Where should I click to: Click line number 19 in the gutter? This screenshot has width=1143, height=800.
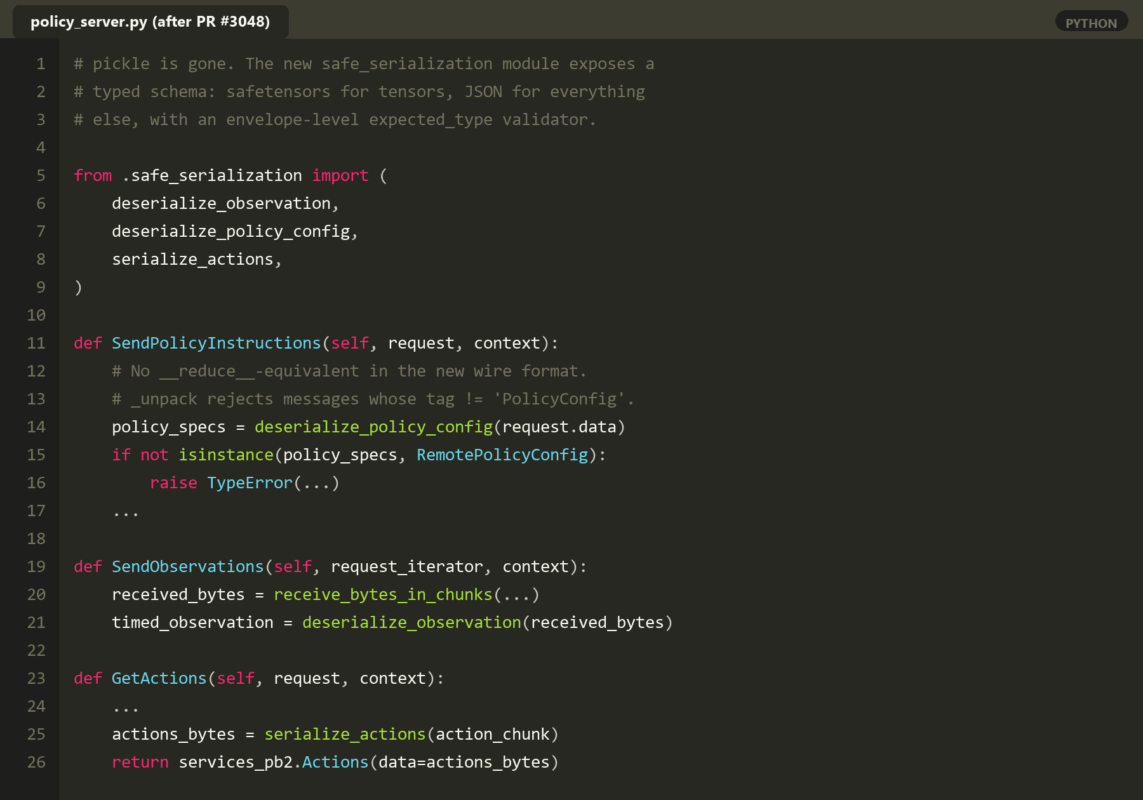(36, 567)
